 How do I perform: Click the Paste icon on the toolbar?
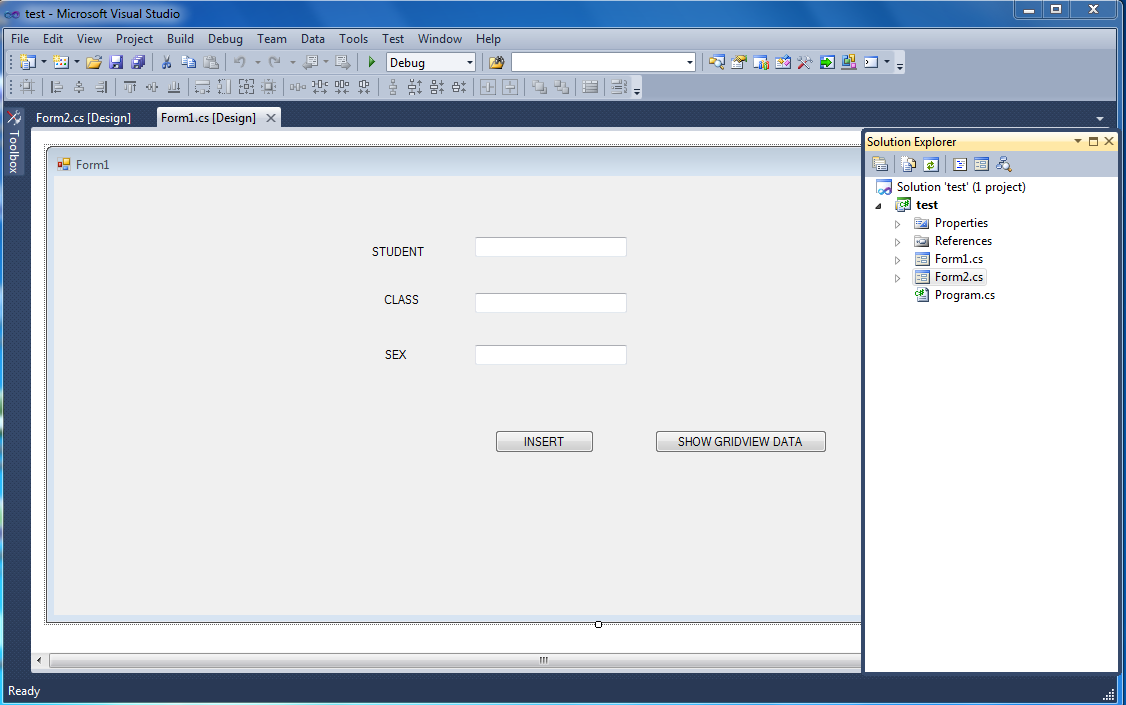point(211,61)
